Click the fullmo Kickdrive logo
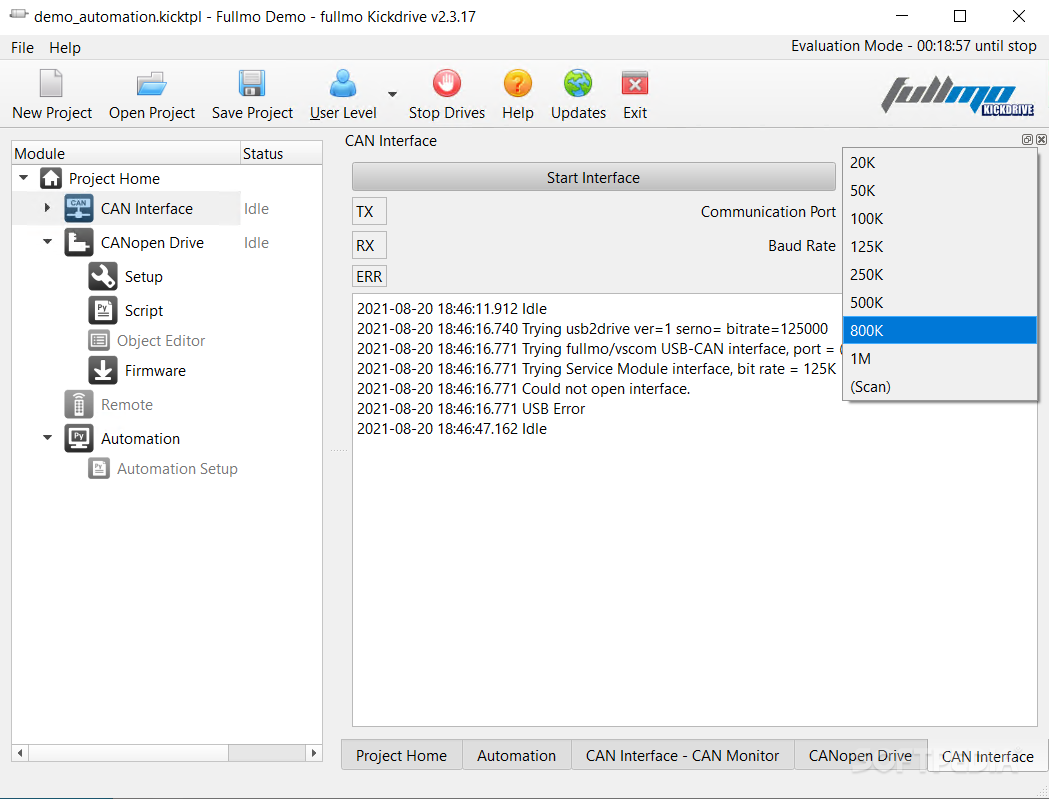 [958, 96]
